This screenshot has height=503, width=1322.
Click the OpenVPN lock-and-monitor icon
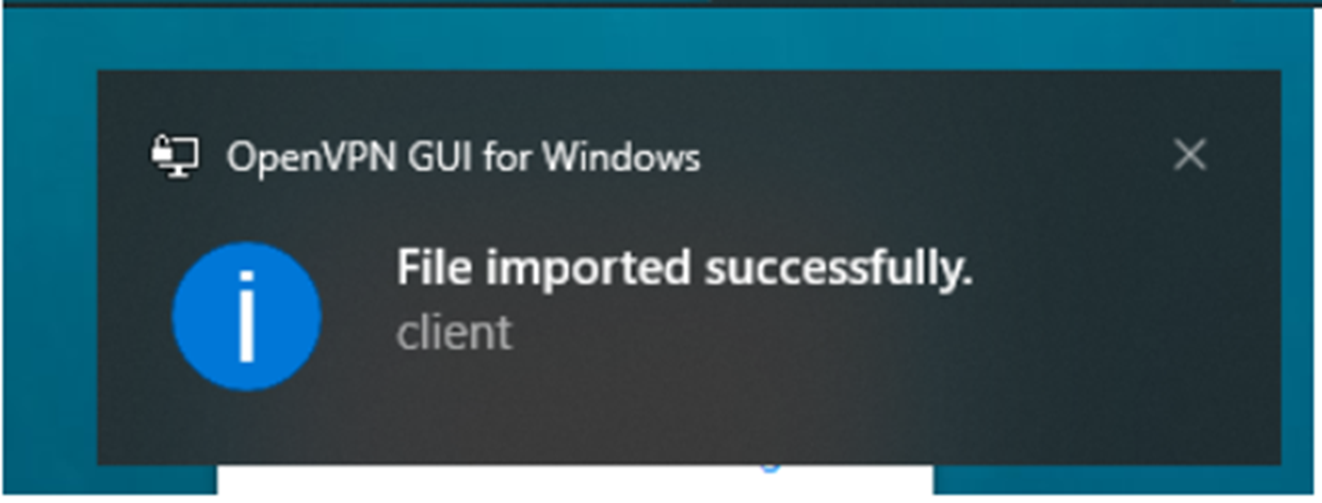tap(174, 157)
